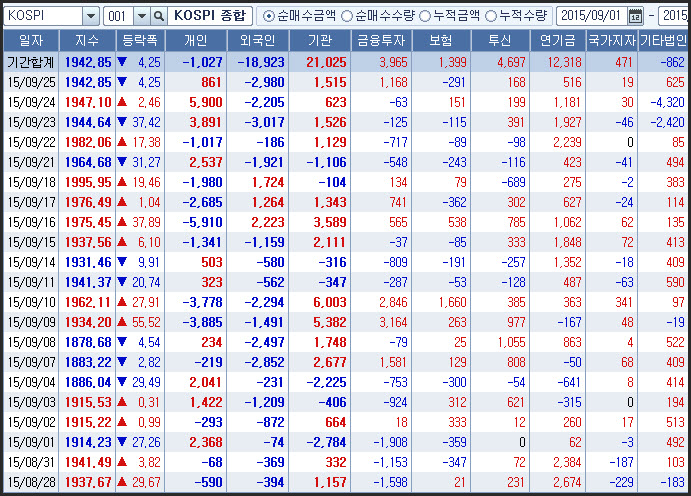Select the 누적수량 radio button
The width and height of the screenshot is (691, 496).
(x=490, y=16)
